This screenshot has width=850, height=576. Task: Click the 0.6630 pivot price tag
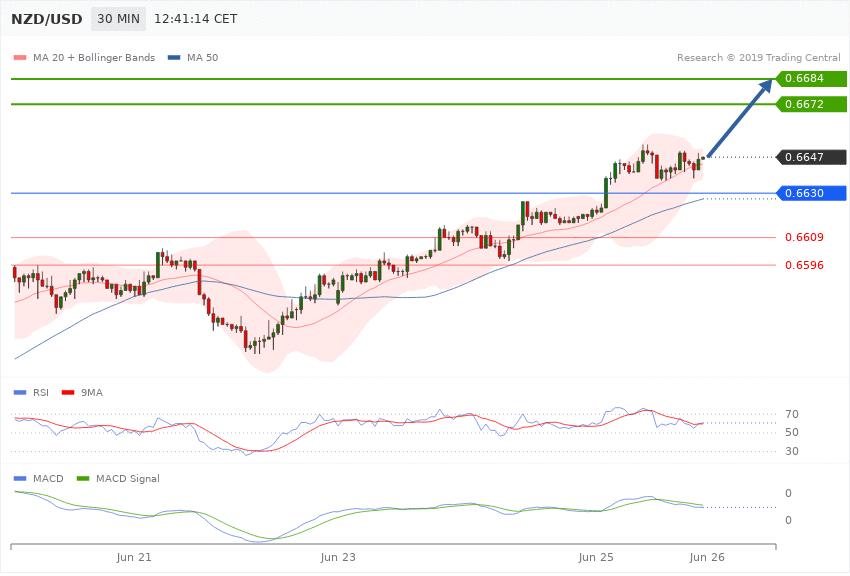[x=812, y=193]
